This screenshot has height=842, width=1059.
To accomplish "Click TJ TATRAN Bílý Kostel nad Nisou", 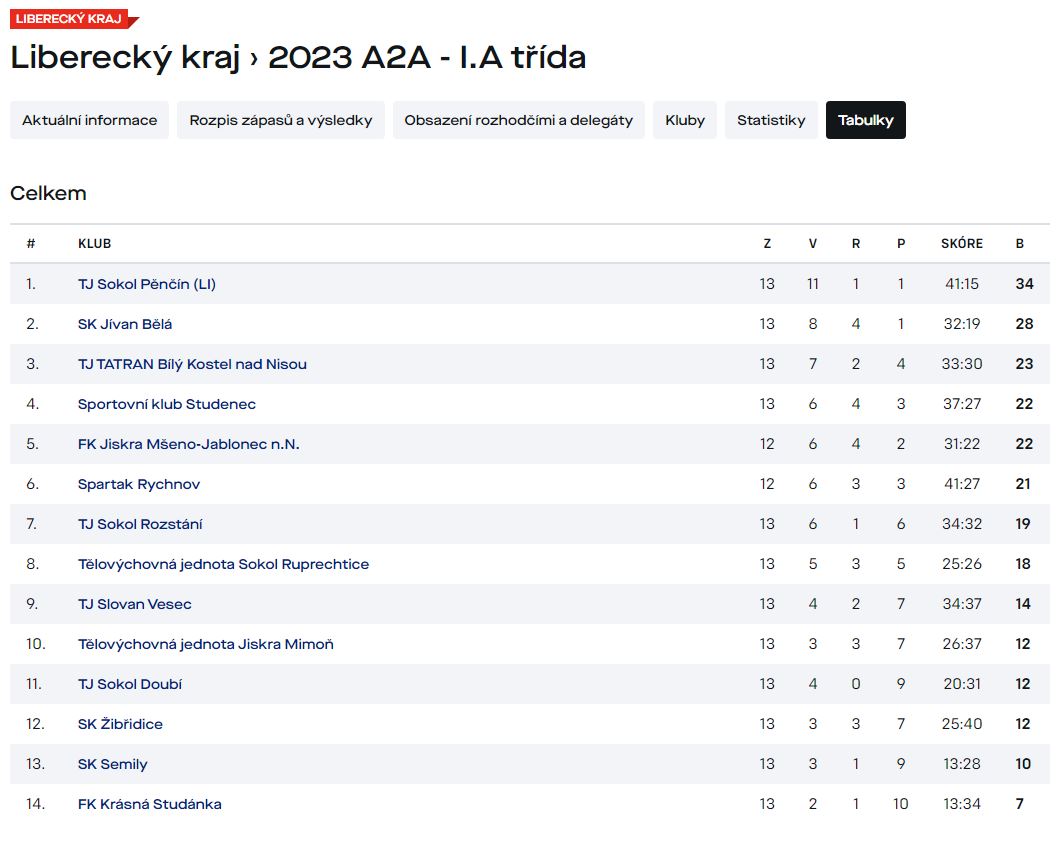I will [192, 364].
